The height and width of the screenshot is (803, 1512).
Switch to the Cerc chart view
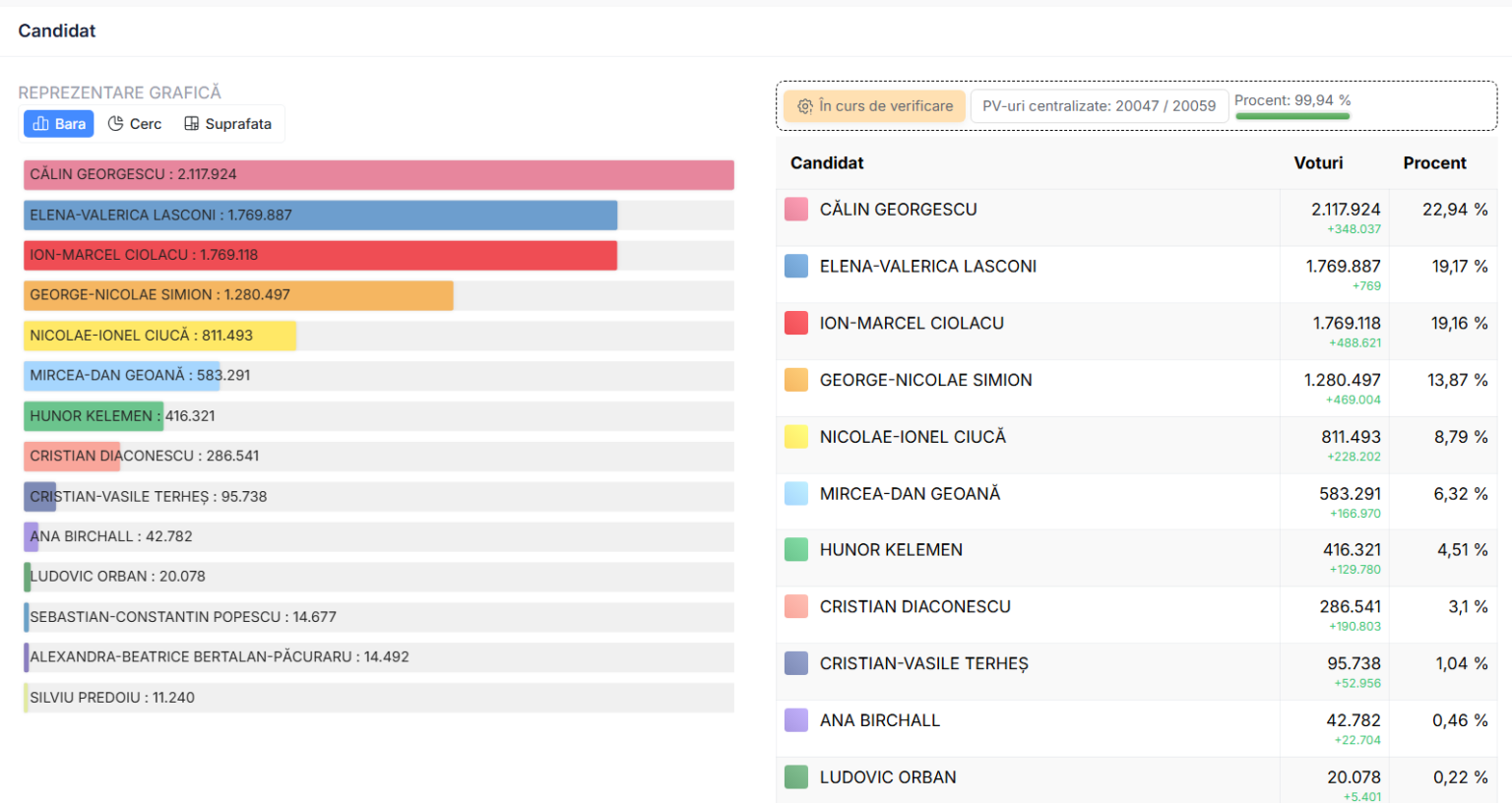(x=135, y=124)
